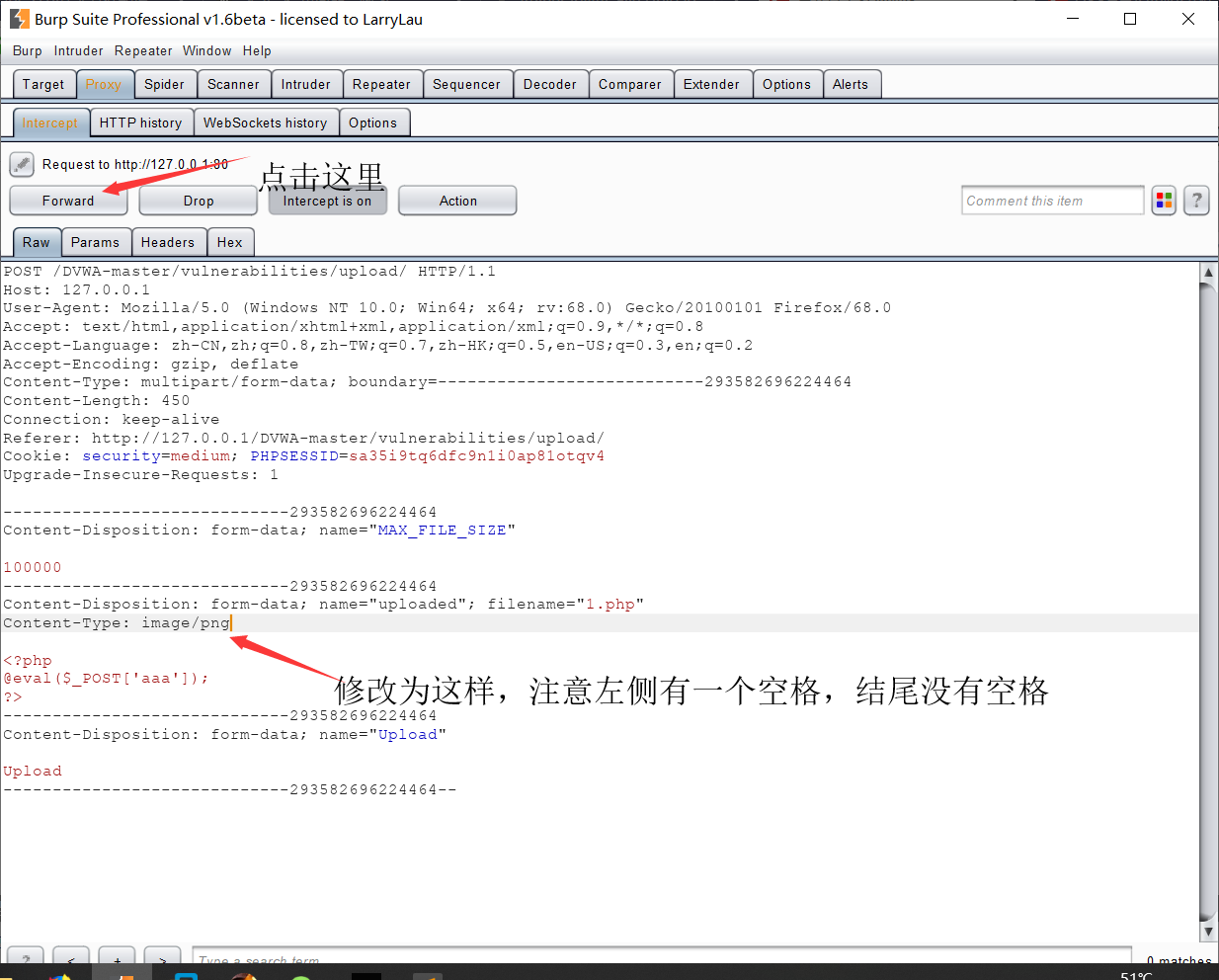
Task: Open the Burp menu
Action: (x=28, y=50)
